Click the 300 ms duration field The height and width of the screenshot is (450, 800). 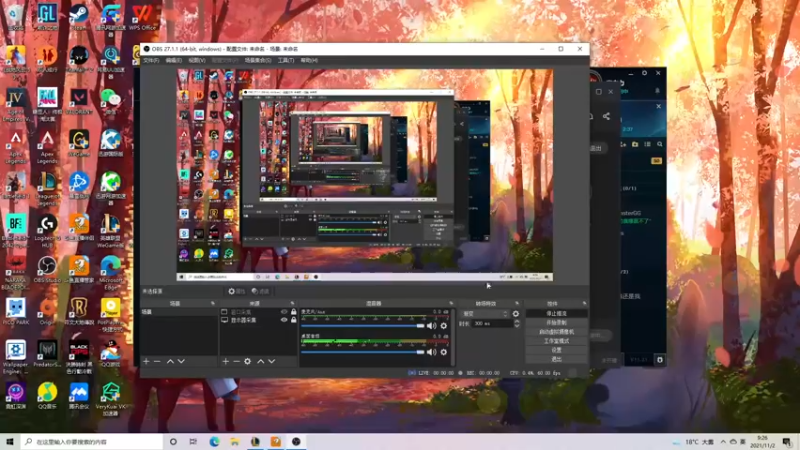tap(492, 323)
